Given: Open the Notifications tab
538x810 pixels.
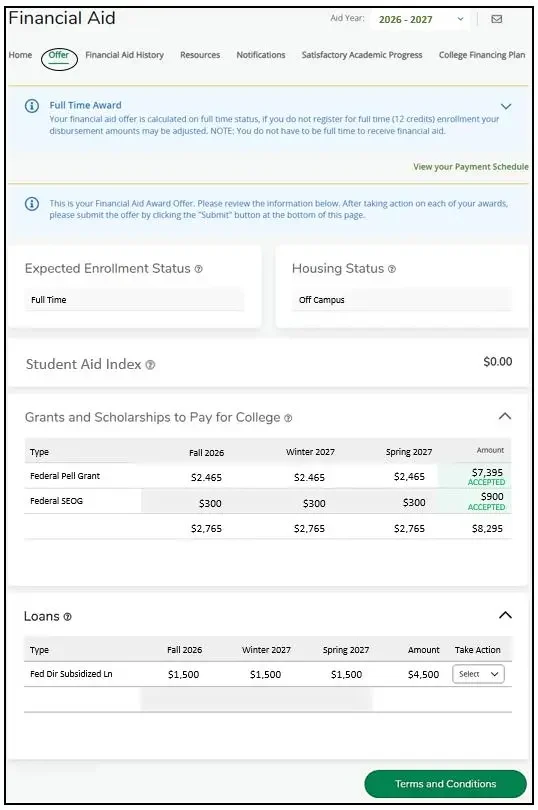Looking at the screenshot, I should tap(261, 55).
